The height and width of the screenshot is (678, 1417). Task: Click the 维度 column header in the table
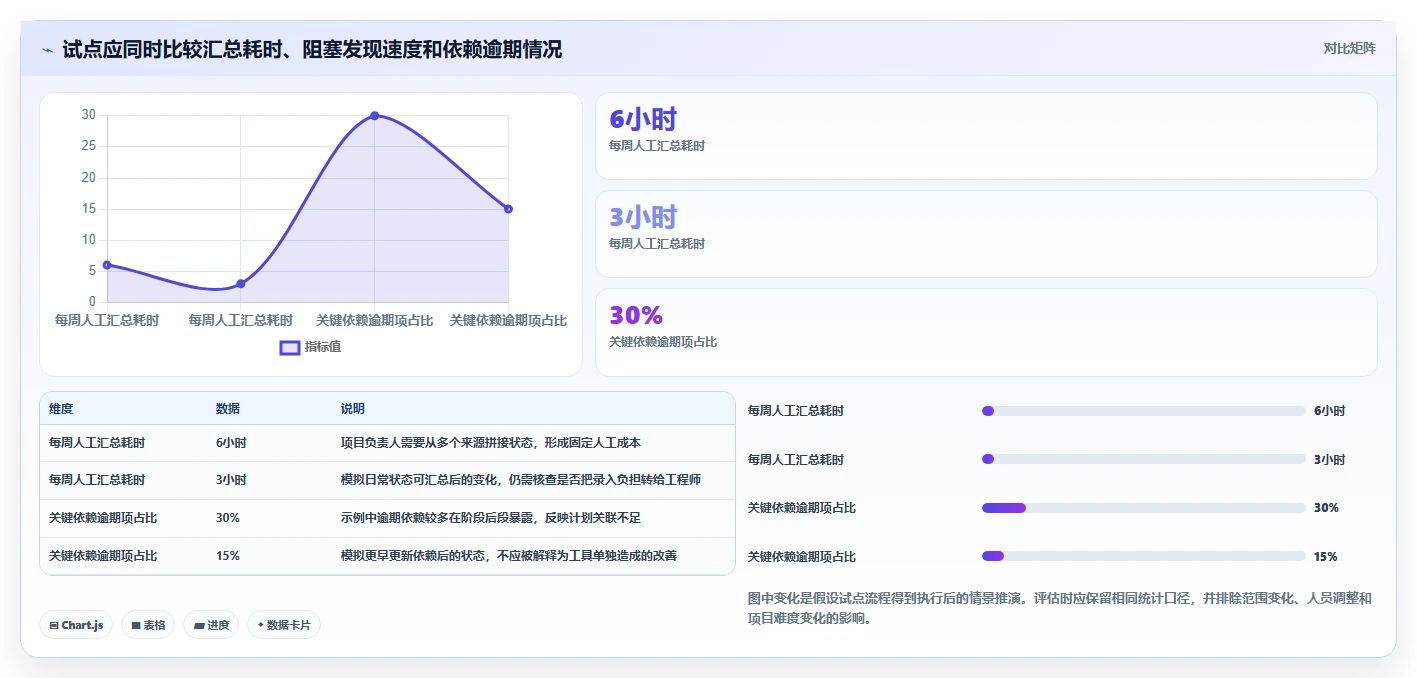tap(61, 409)
